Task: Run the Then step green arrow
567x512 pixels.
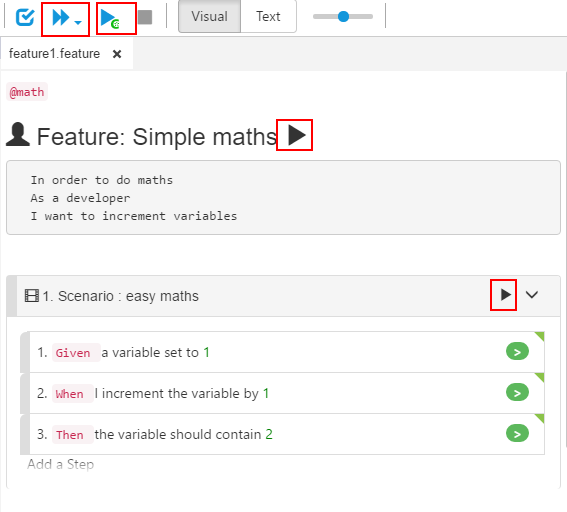Action: (517, 433)
